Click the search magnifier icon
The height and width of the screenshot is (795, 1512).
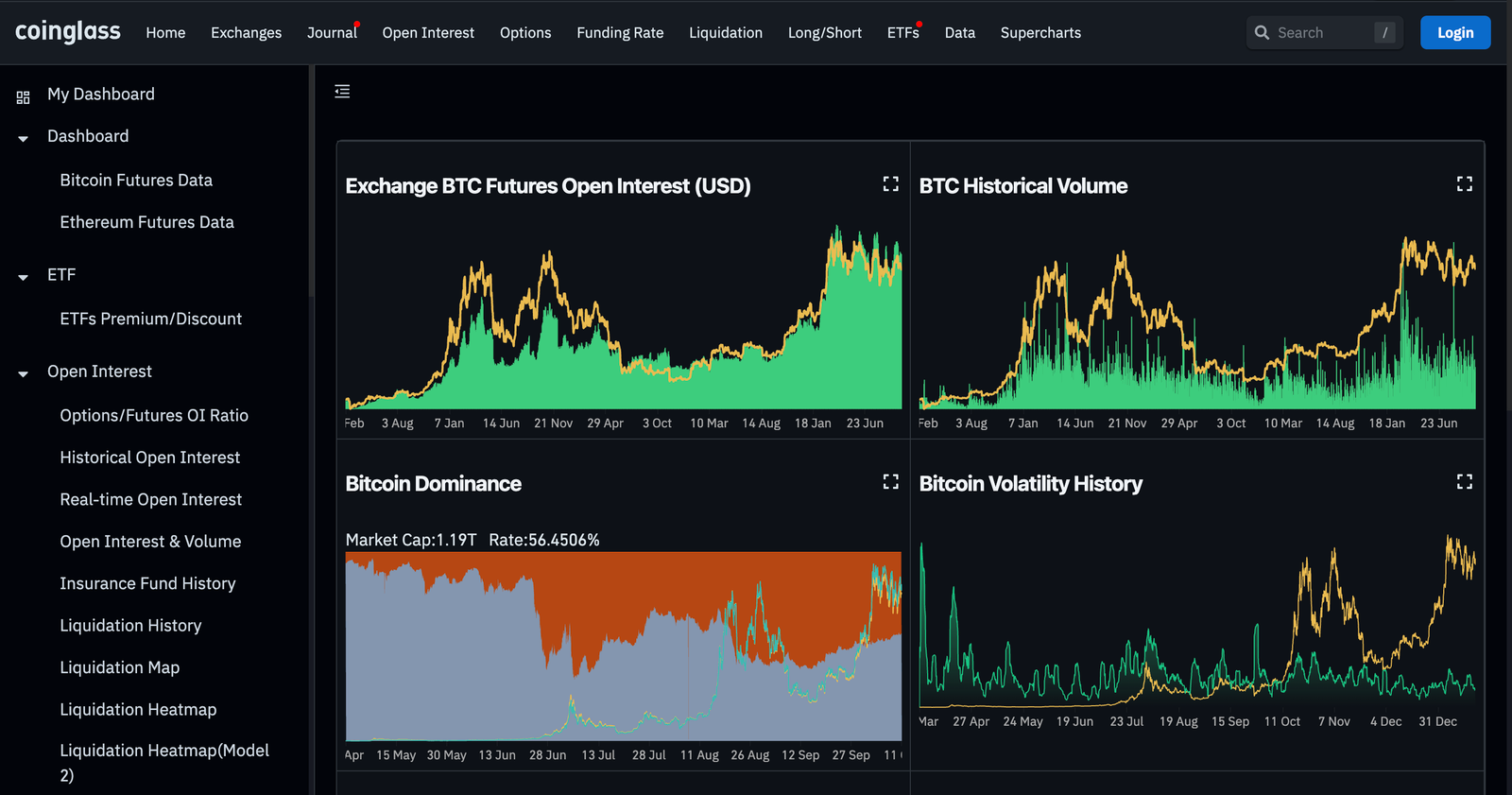(1262, 33)
